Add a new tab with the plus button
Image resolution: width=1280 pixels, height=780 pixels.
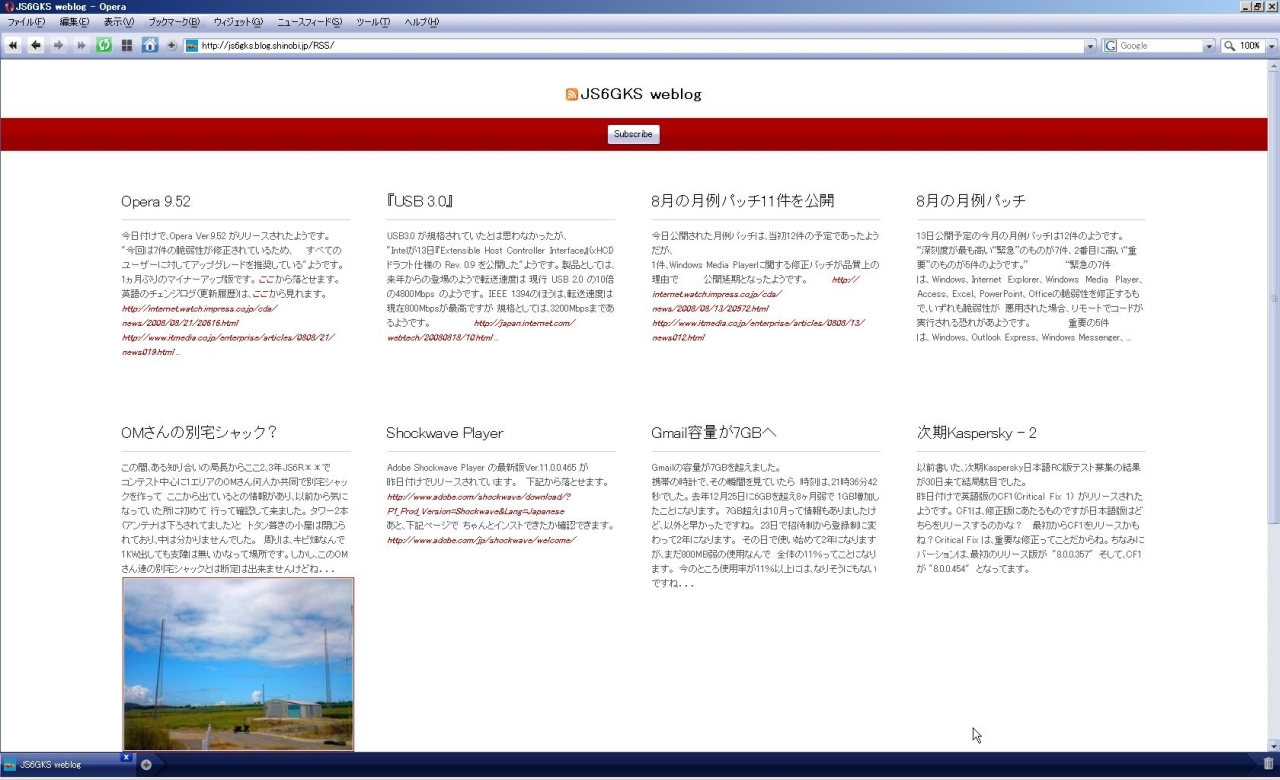(x=146, y=765)
